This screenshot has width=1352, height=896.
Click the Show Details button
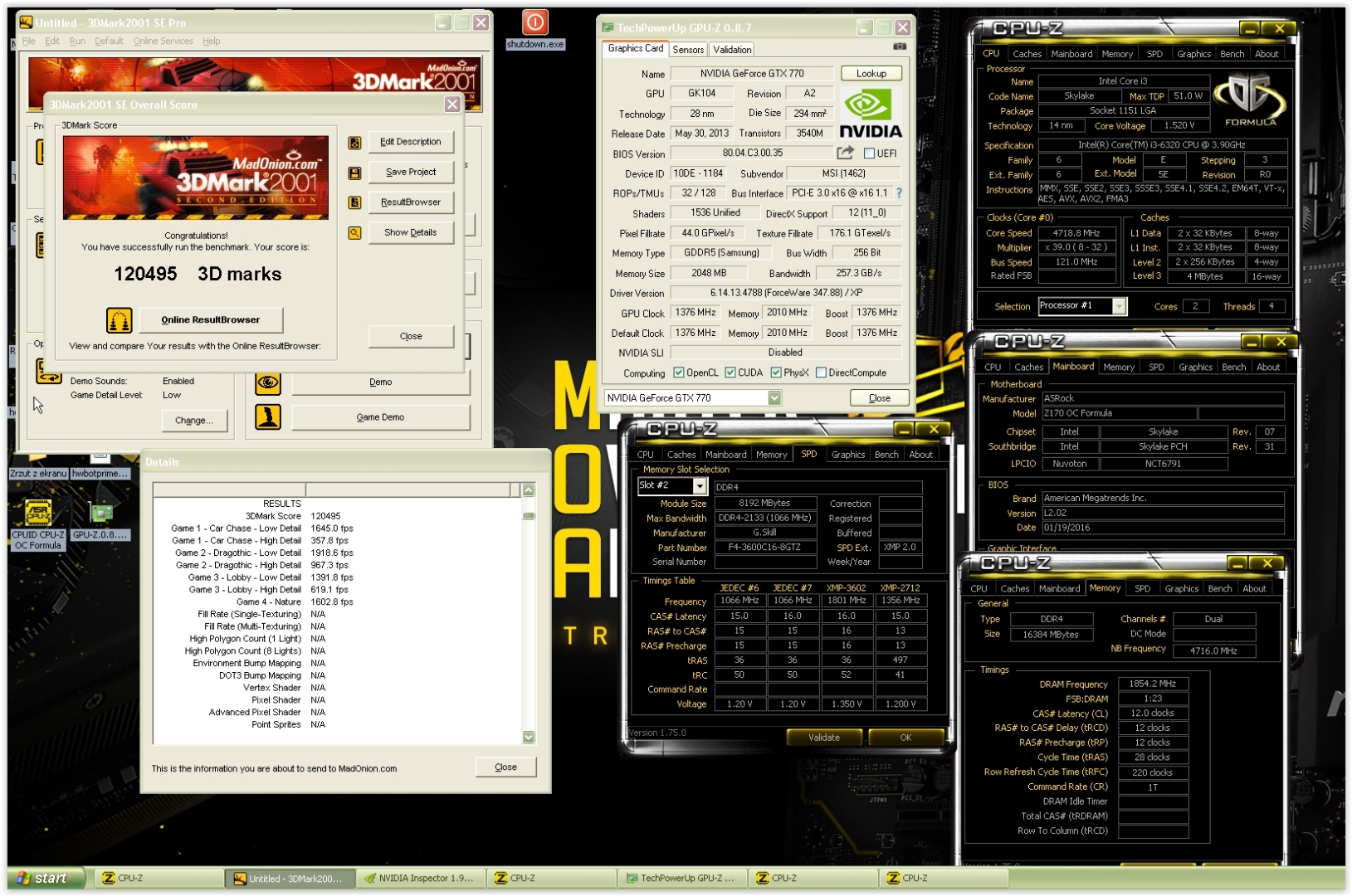pyautogui.click(x=411, y=233)
